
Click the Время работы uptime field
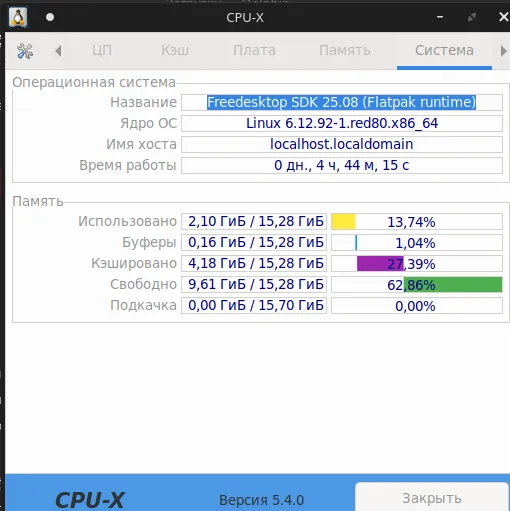pyautogui.click(x=342, y=165)
